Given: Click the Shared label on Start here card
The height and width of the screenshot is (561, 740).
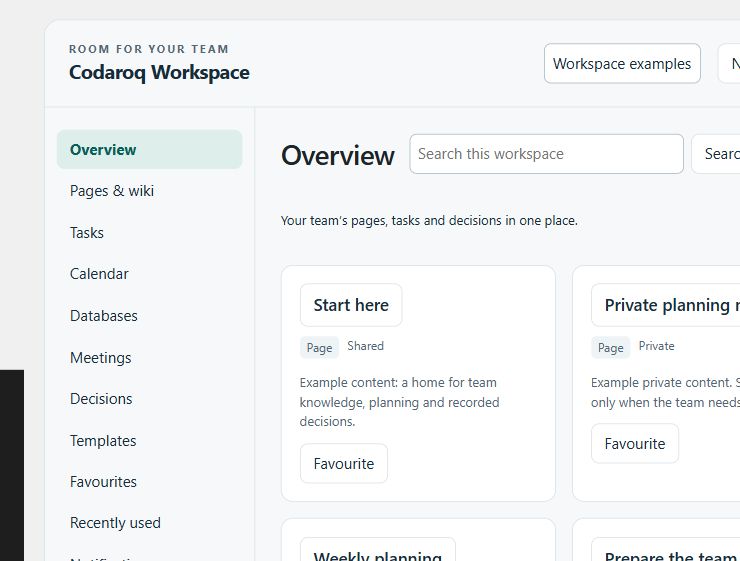Looking at the screenshot, I should (365, 346).
